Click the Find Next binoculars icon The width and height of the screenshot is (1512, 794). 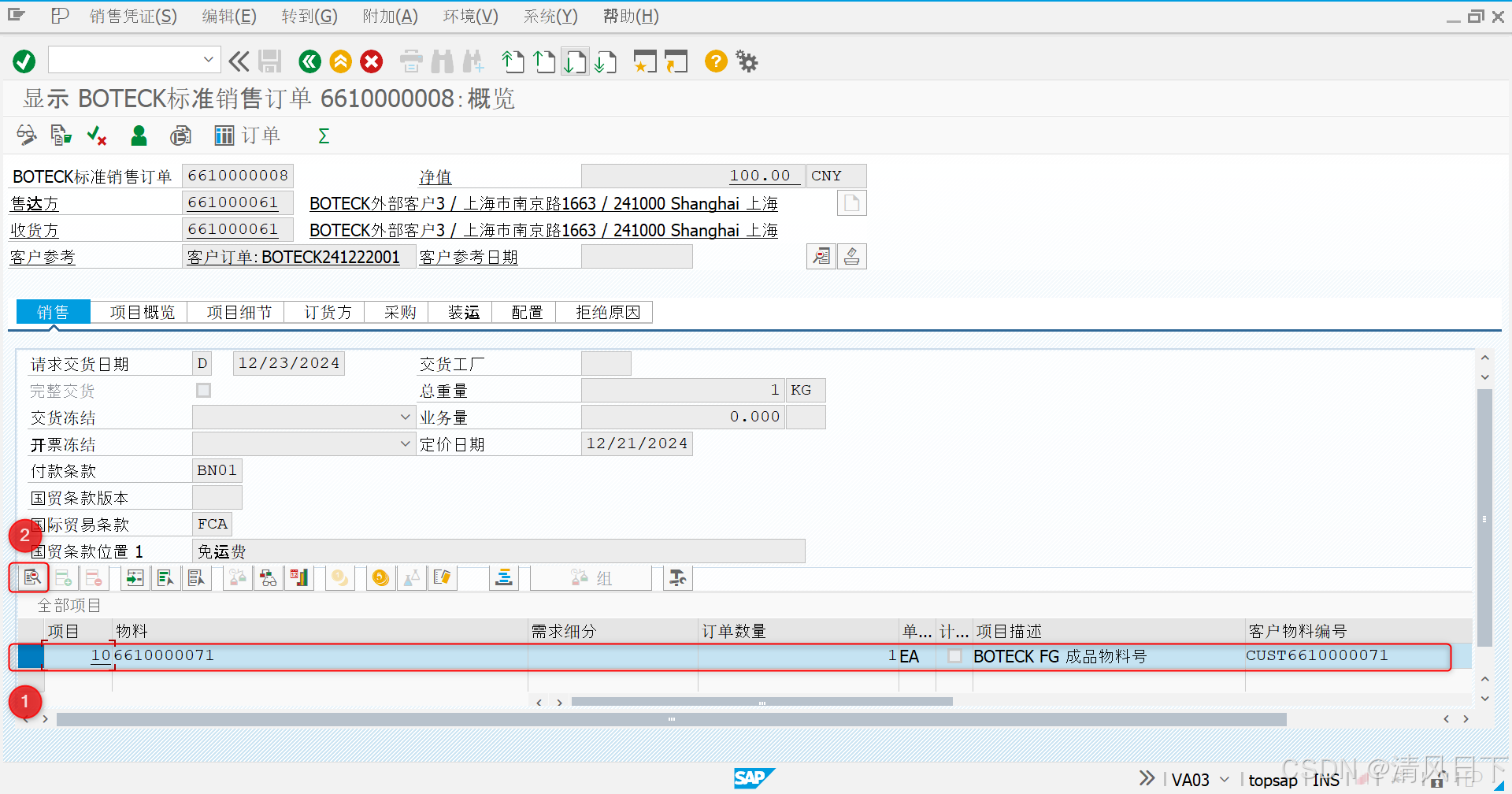[473, 61]
